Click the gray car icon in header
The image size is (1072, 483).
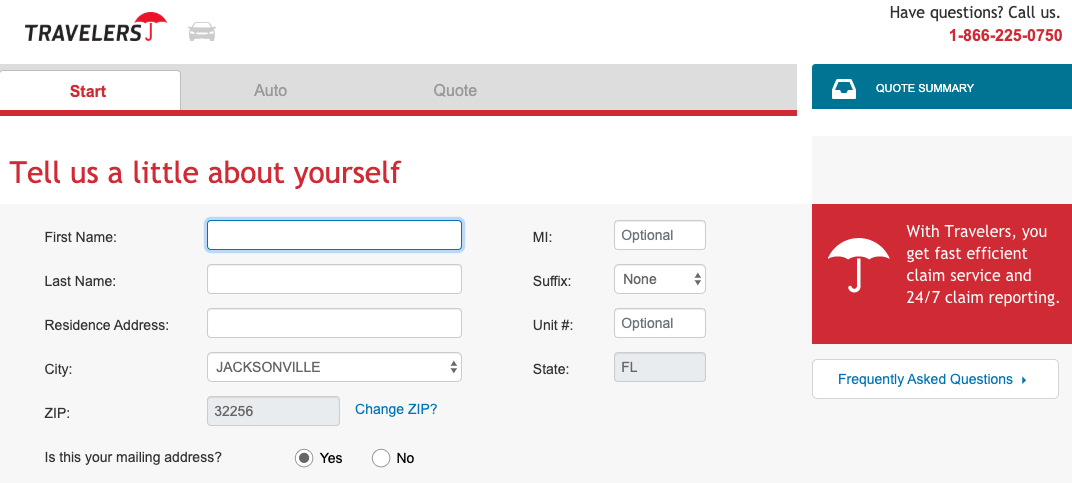coord(202,32)
